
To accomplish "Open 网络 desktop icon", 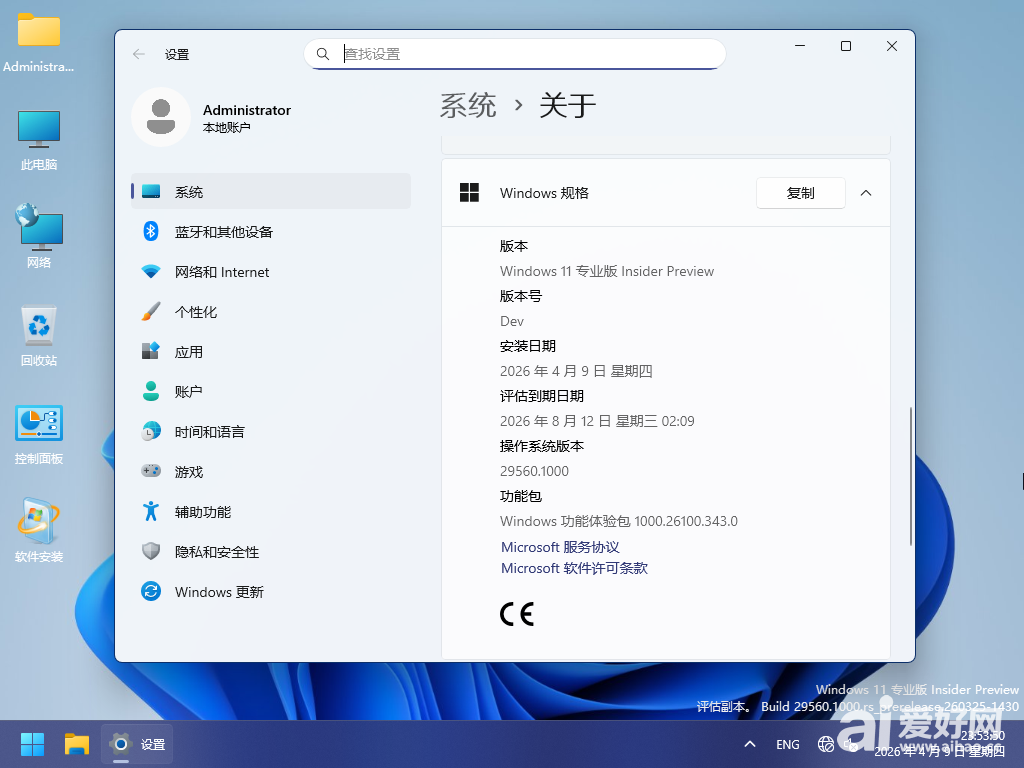I will click(39, 236).
